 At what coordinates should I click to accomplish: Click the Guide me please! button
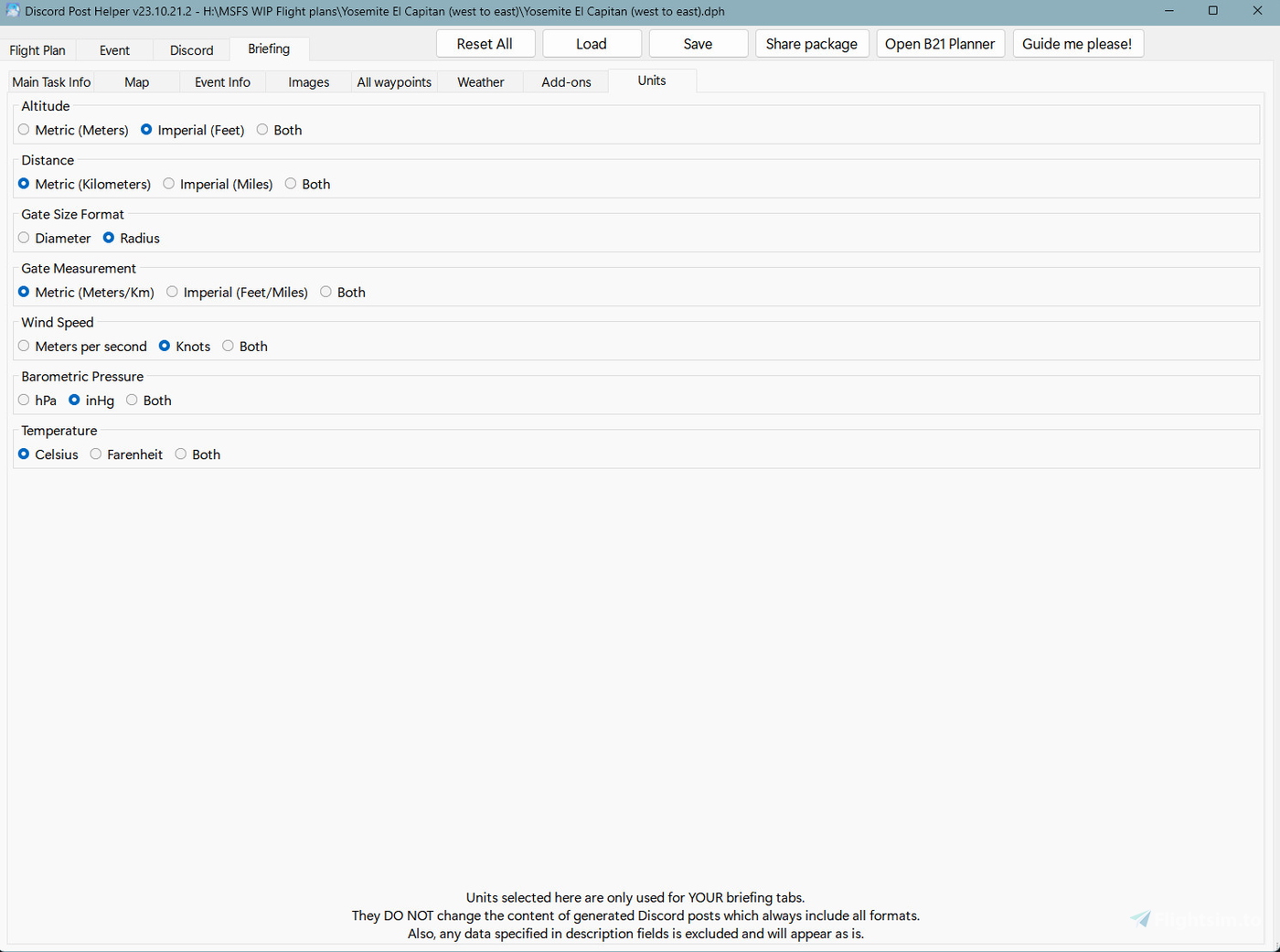point(1078,43)
